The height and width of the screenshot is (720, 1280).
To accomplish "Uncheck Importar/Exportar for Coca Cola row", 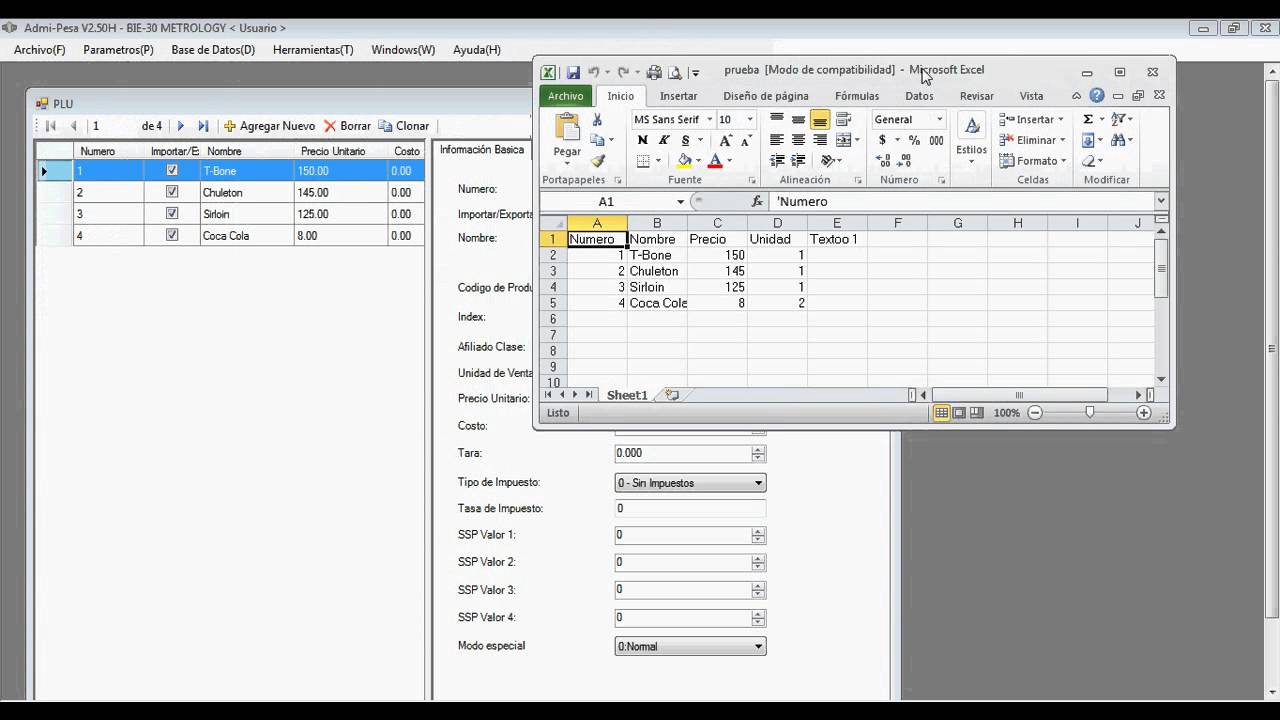I will tap(172, 235).
